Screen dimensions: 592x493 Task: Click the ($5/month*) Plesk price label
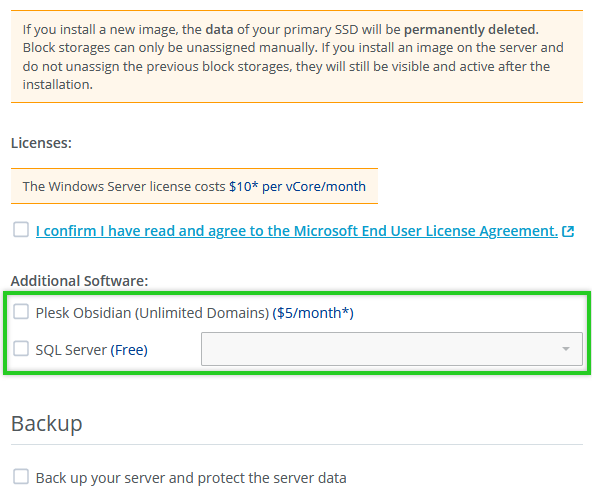point(313,313)
